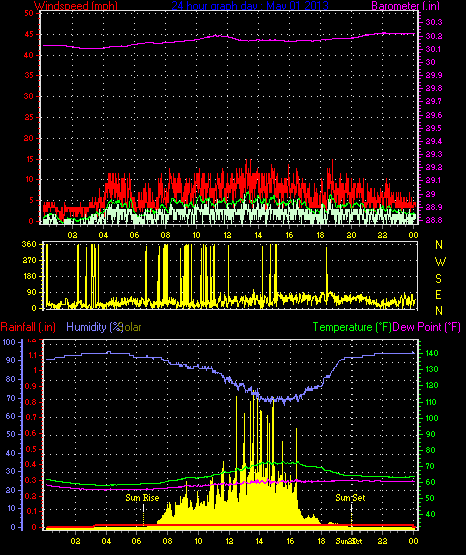Image resolution: width=466 pixels, height=555 pixels.
Task: Click the 'E' compass direction label
Action: pos(439,295)
